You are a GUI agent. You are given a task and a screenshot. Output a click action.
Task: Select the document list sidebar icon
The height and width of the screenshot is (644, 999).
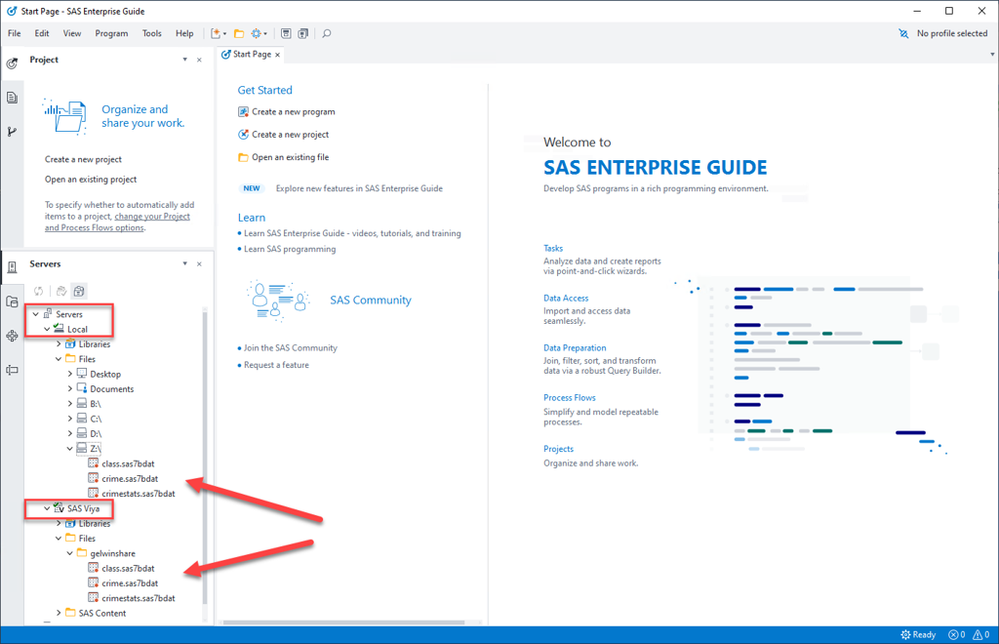point(12,97)
